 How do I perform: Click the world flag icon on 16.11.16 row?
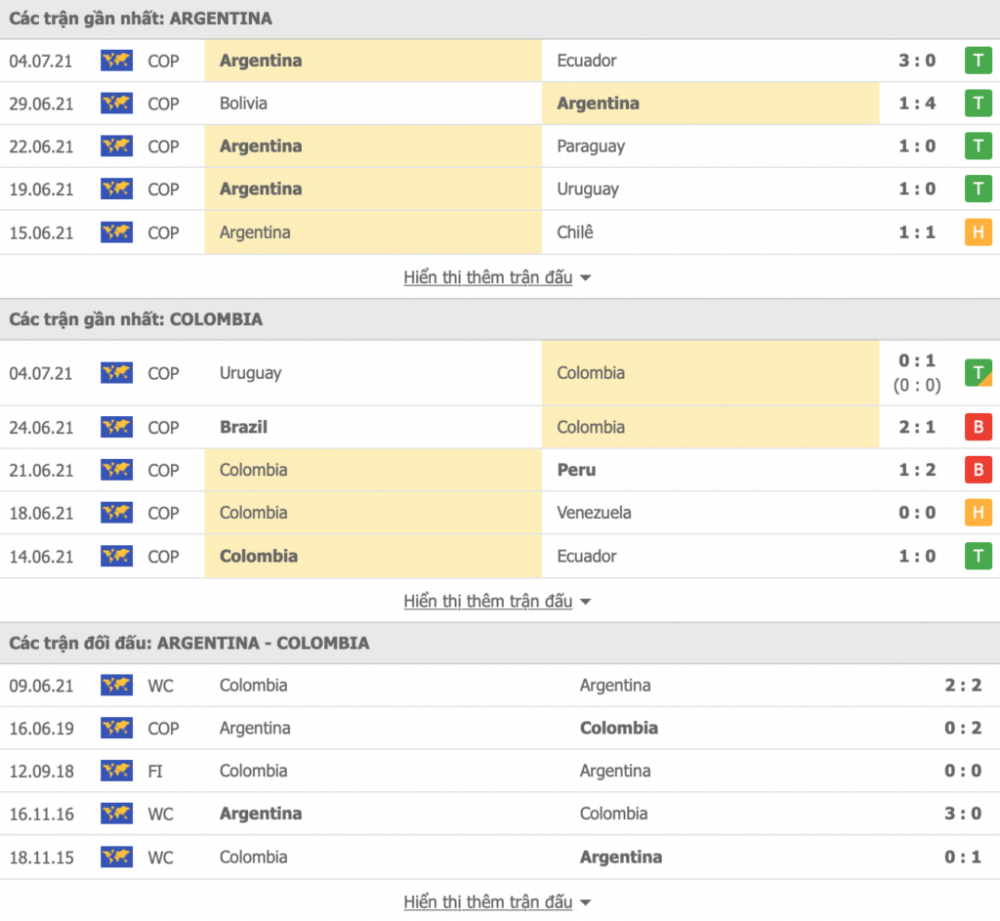pyautogui.click(x=117, y=814)
